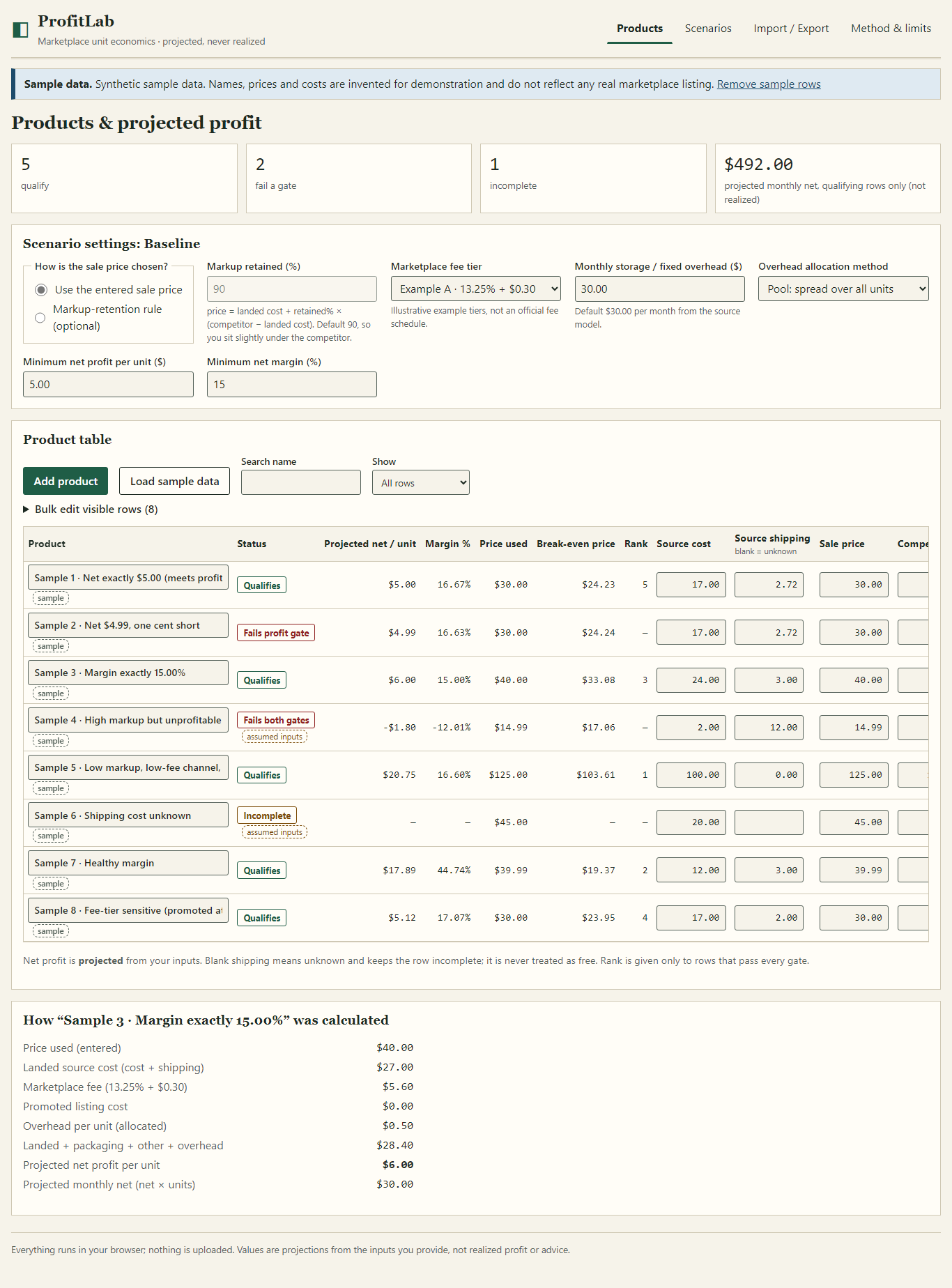Edit Source shipping for Sample 8
Viewport: 952px width, 1288px height.
769,918
